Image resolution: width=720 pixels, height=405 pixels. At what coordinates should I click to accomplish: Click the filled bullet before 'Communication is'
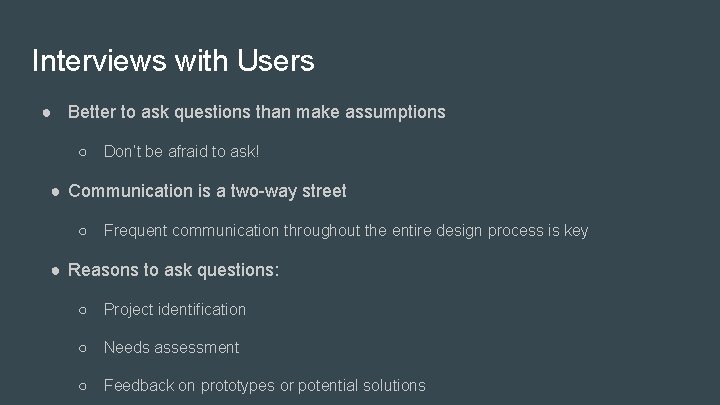point(57,191)
